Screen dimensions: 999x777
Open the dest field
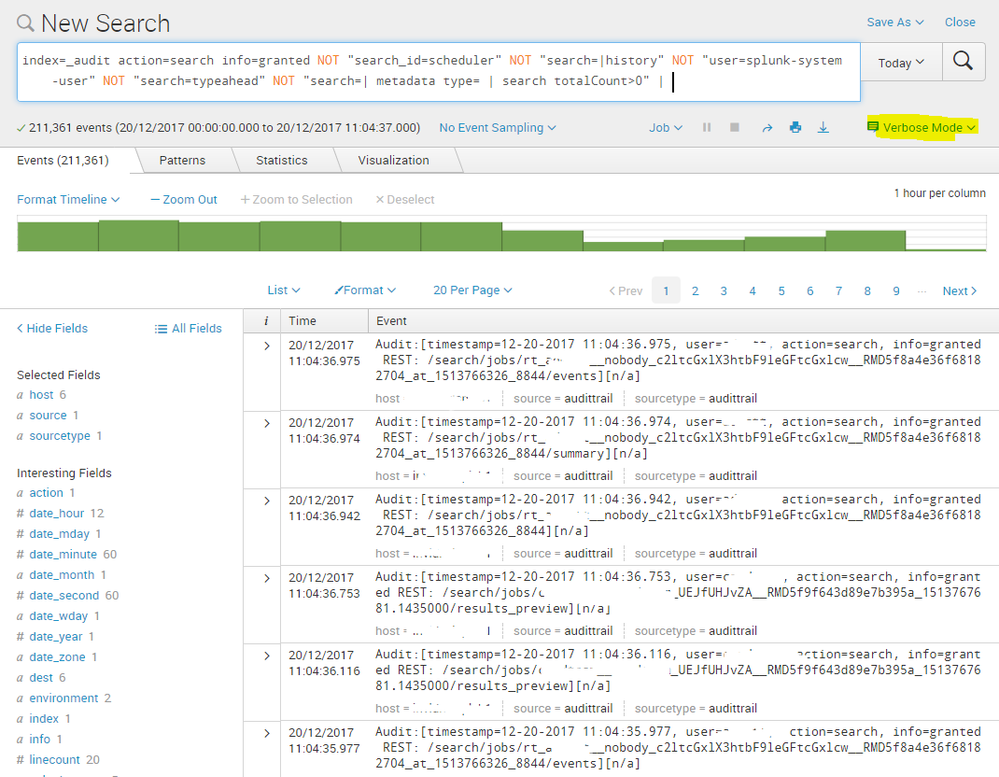tap(41, 678)
